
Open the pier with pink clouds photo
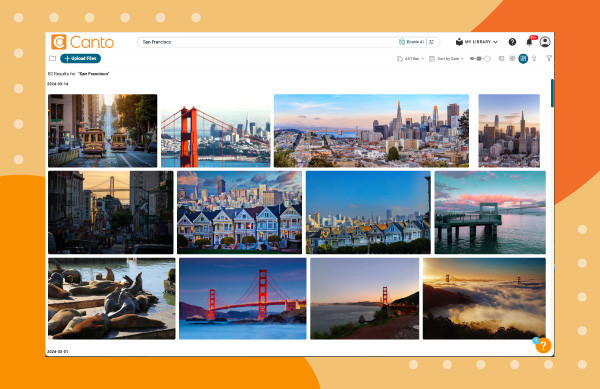click(490, 212)
